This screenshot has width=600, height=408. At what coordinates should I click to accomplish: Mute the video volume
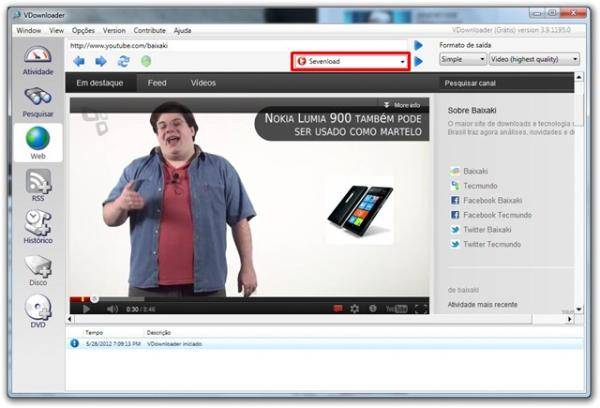click(x=112, y=309)
